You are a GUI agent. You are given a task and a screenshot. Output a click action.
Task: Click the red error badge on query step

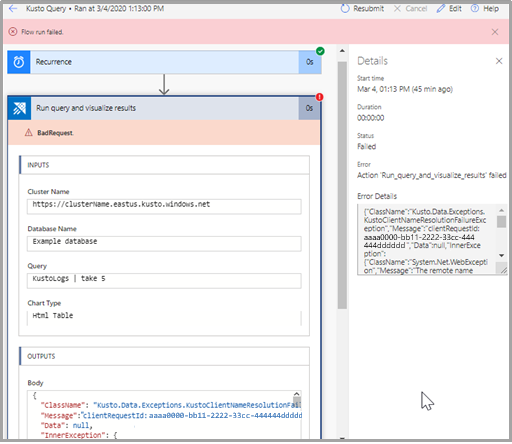point(320,97)
